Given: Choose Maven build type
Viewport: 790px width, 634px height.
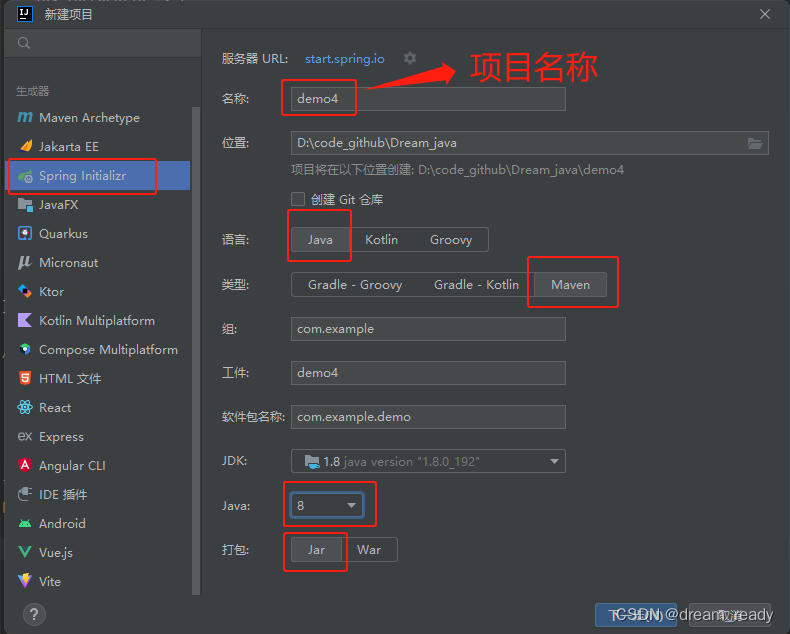Looking at the screenshot, I should 570,285.
